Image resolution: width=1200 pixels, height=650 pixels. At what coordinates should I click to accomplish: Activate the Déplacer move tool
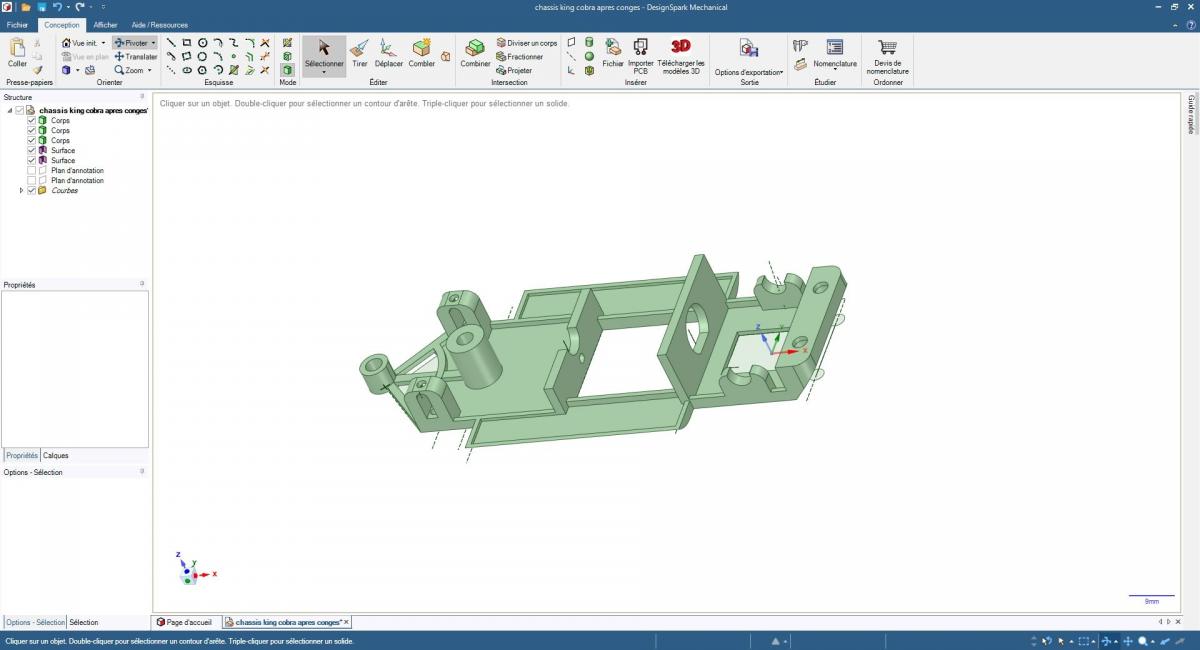pos(388,52)
